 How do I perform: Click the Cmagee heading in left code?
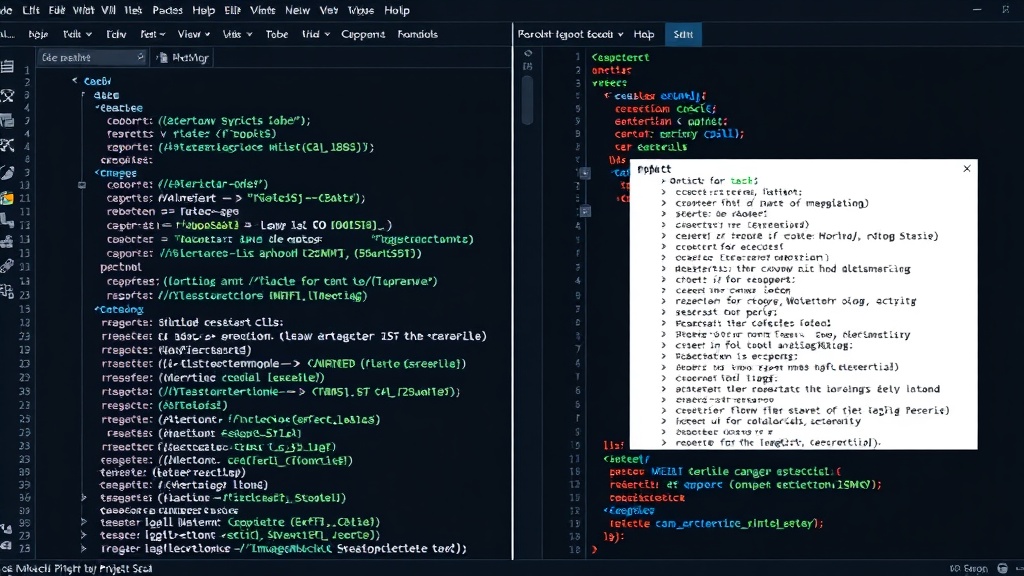coord(118,173)
